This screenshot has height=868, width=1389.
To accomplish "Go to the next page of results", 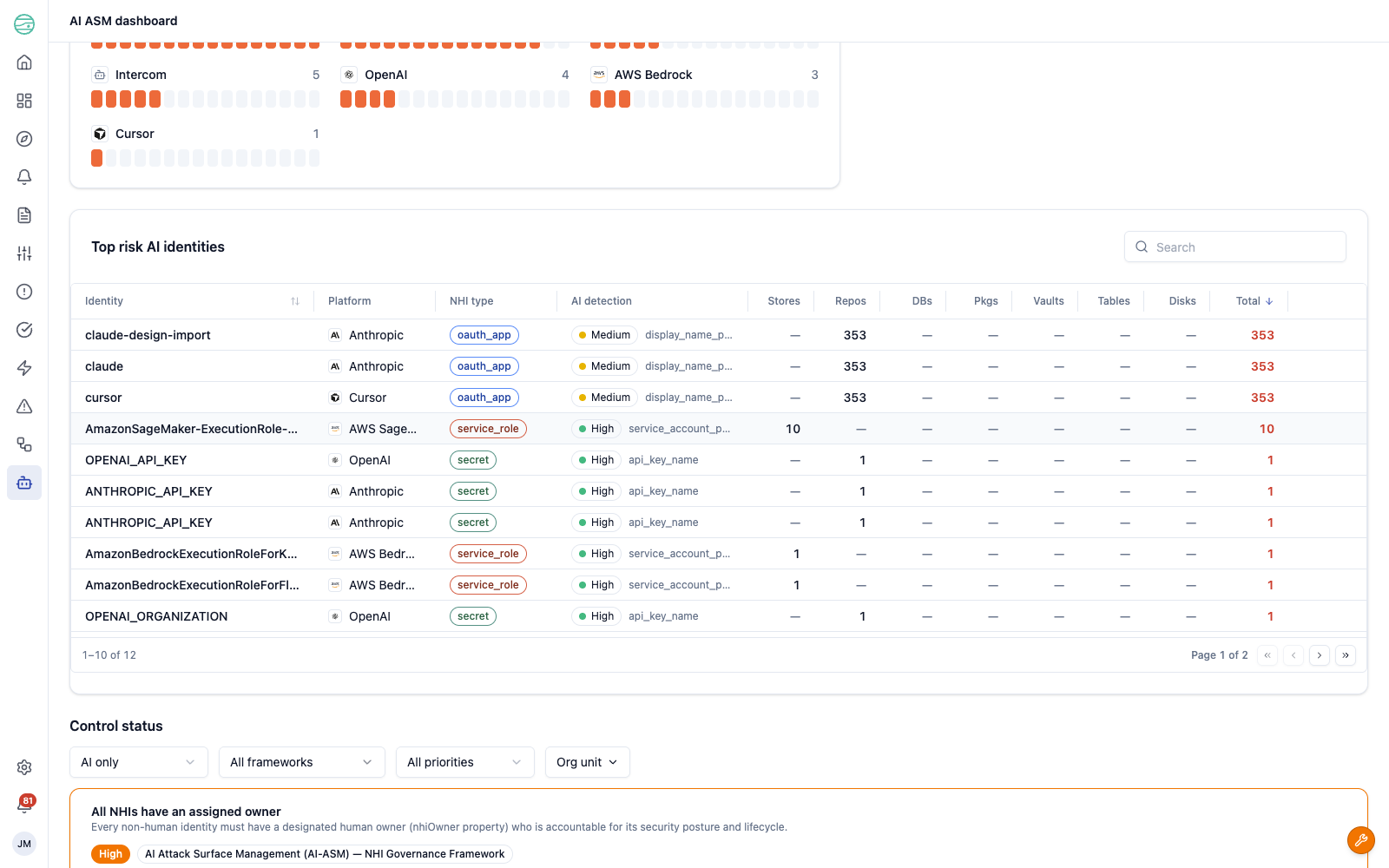I will [1320, 655].
